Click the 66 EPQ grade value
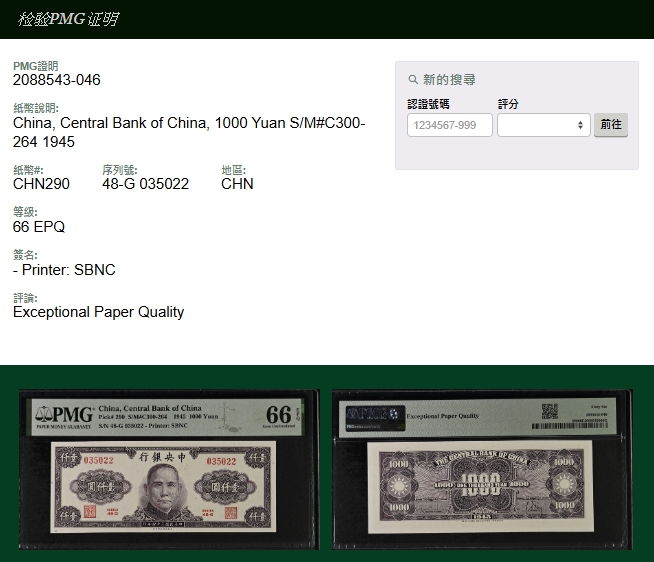This screenshot has height=562, width=654. click(x=39, y=227)
